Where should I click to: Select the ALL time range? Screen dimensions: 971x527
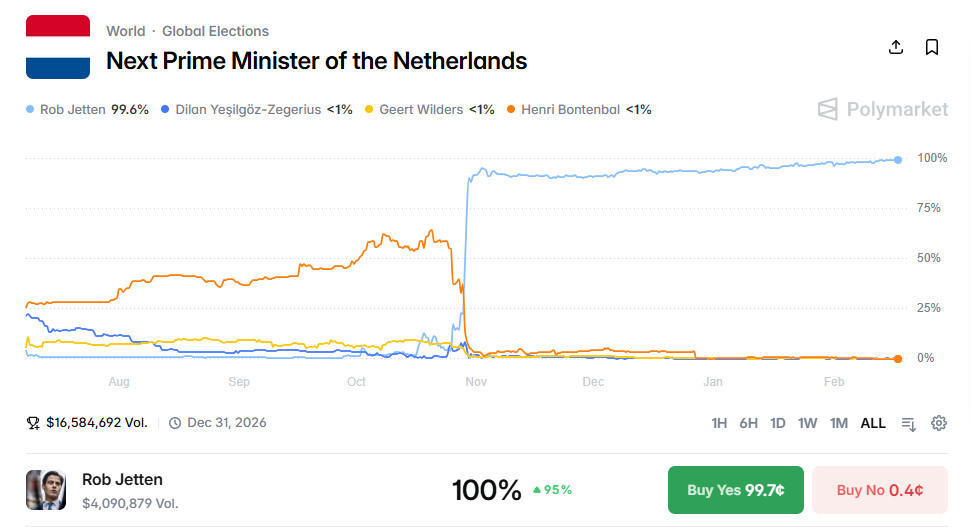(x=873, y=423)
